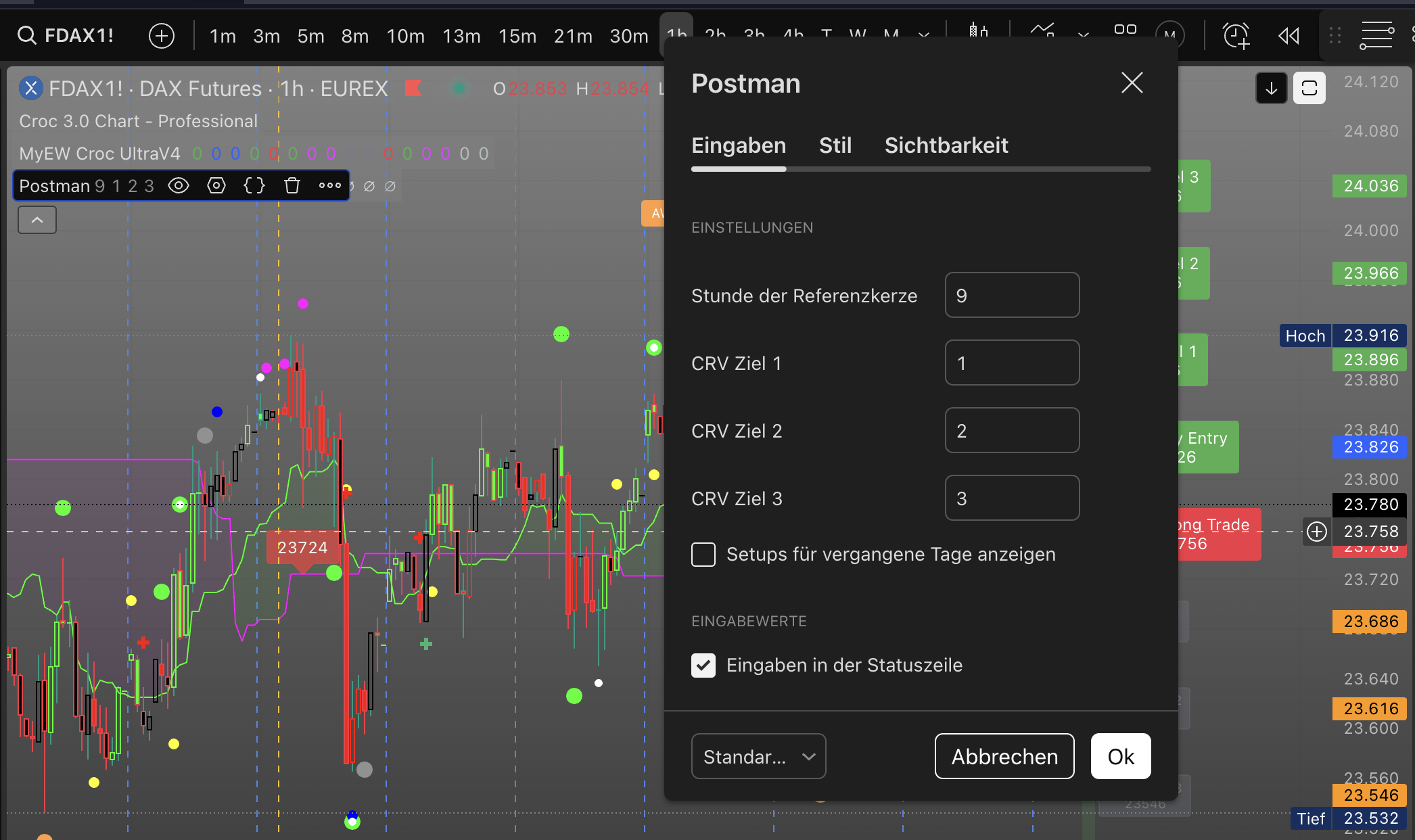Uncheck Eingaben in der Statuszeile

point(703,666)
